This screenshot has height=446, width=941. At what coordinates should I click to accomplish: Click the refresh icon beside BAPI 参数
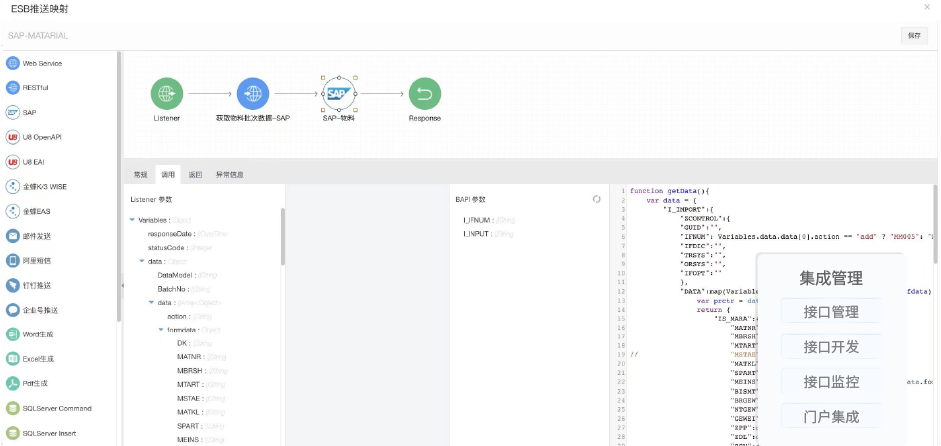[596, 199]
